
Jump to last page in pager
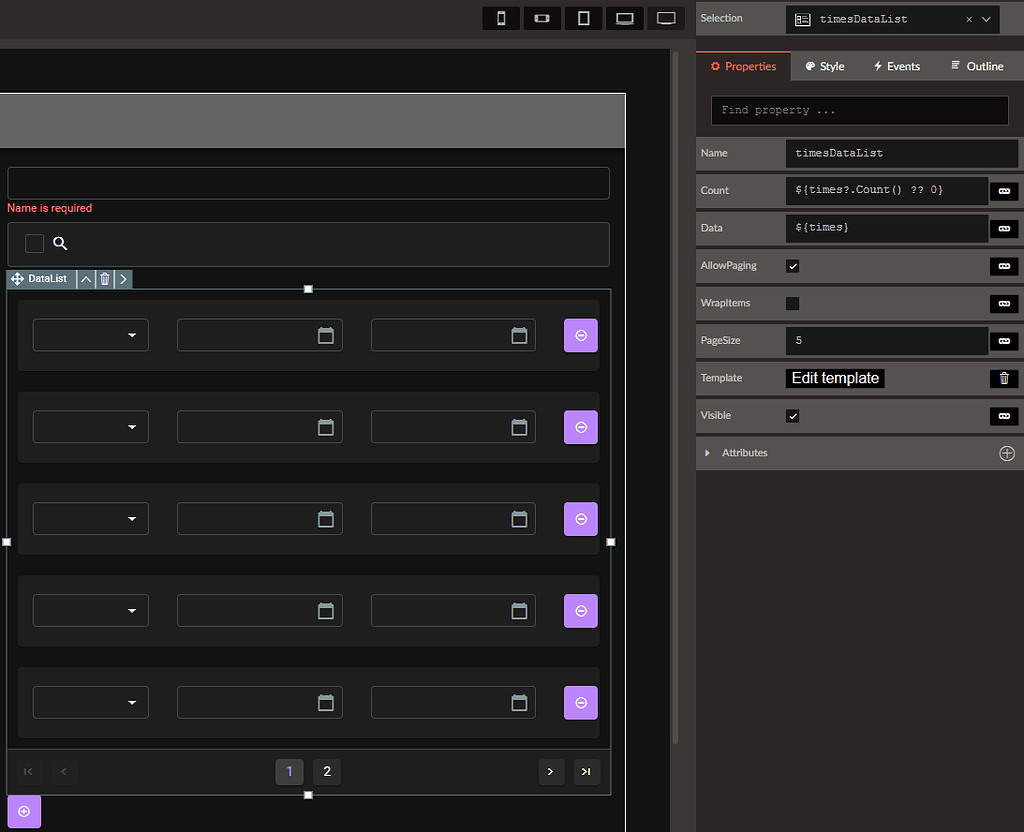(586, 772)
